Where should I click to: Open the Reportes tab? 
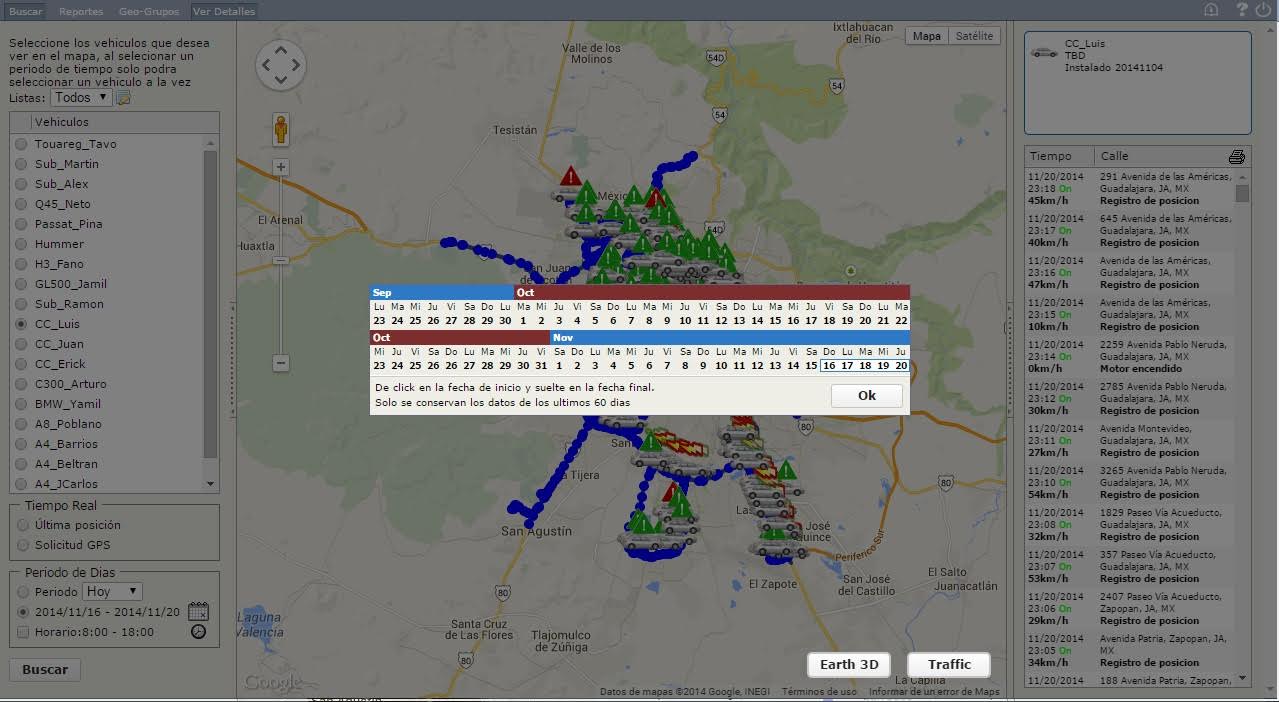tap(81, 11)
